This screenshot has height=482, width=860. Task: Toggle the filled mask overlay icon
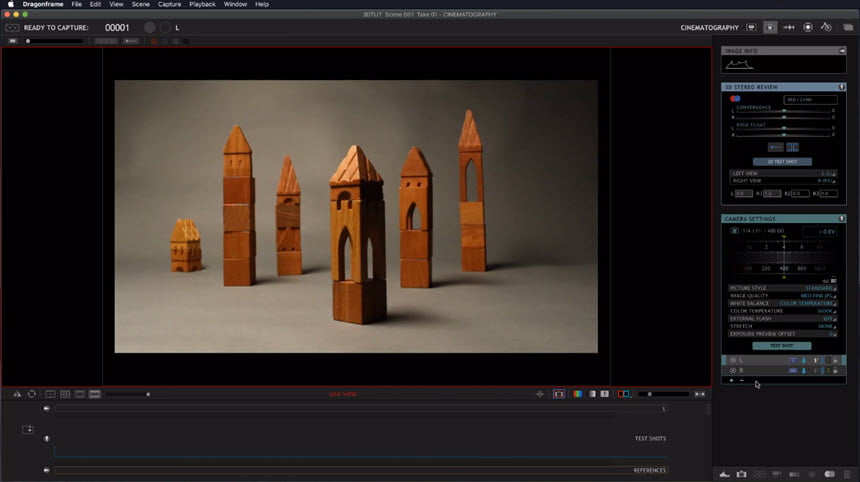tap(94, 394)
